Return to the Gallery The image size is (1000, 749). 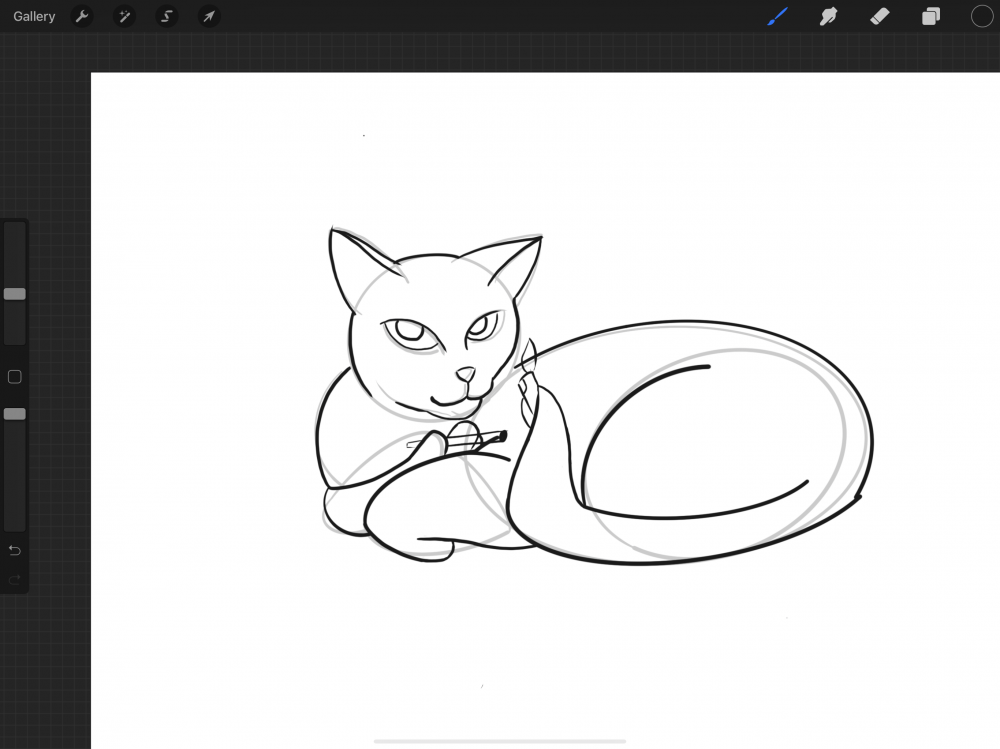pyautogui.click(x=34, y=17)
